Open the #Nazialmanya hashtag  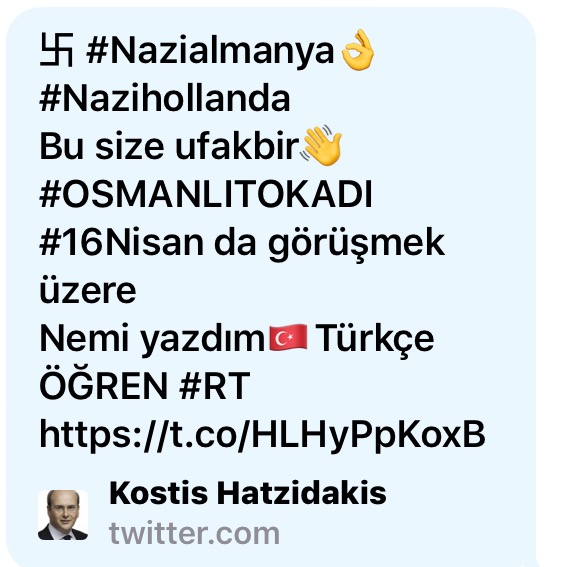point(210,51)
